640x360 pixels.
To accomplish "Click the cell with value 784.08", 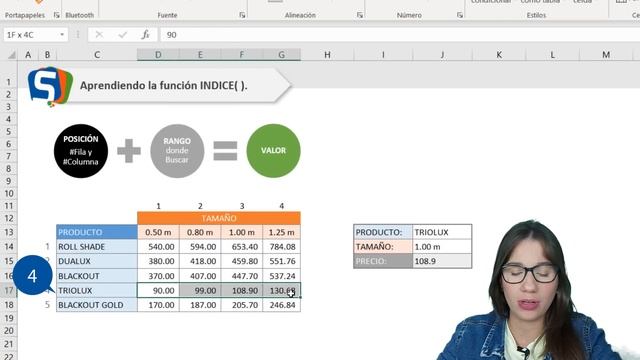I will coord(282,247).
